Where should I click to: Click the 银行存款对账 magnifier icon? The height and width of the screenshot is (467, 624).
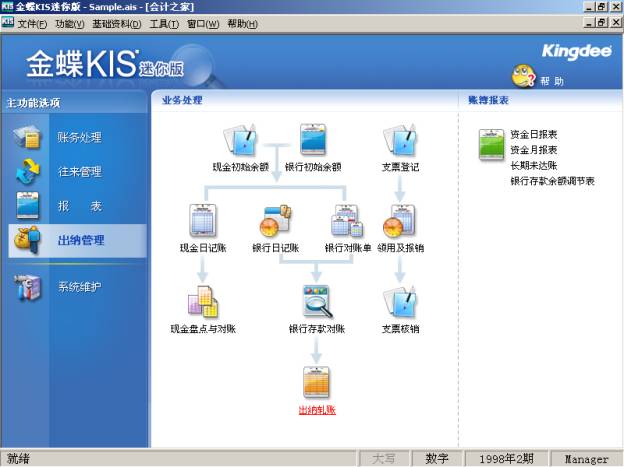click(316, 302)
